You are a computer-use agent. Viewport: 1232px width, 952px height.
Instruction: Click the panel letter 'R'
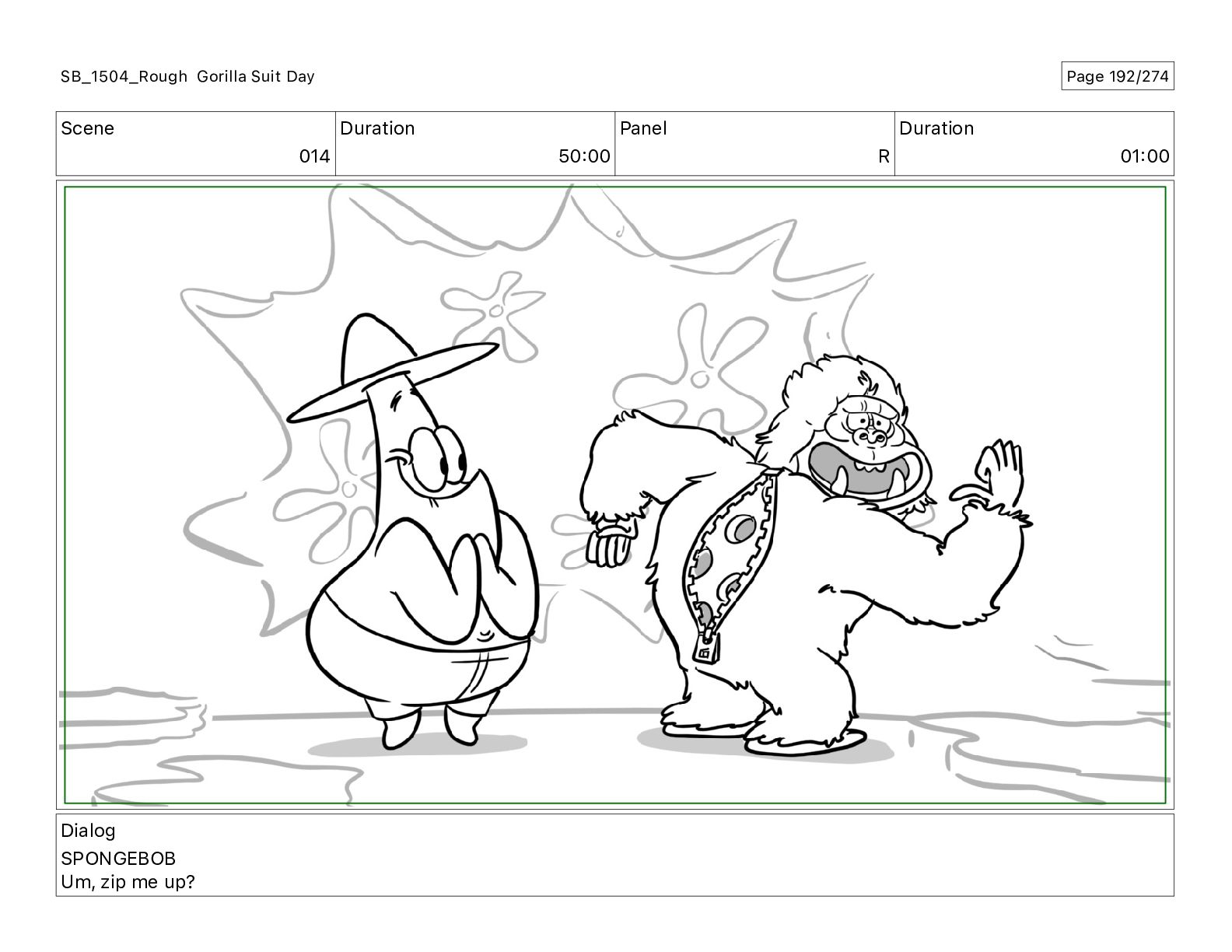tap(884, 156)
